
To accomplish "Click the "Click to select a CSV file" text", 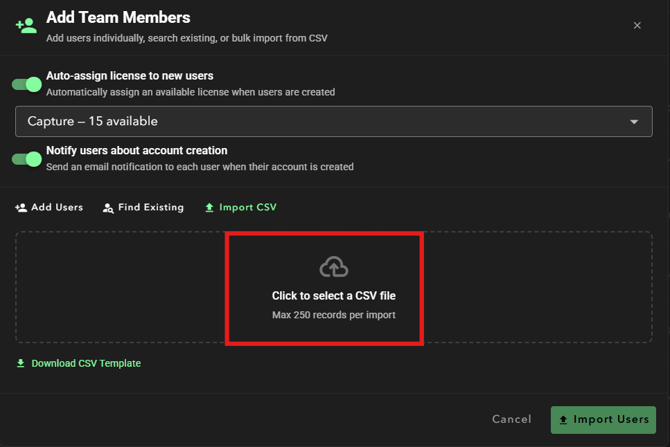I will pos(334,296).
